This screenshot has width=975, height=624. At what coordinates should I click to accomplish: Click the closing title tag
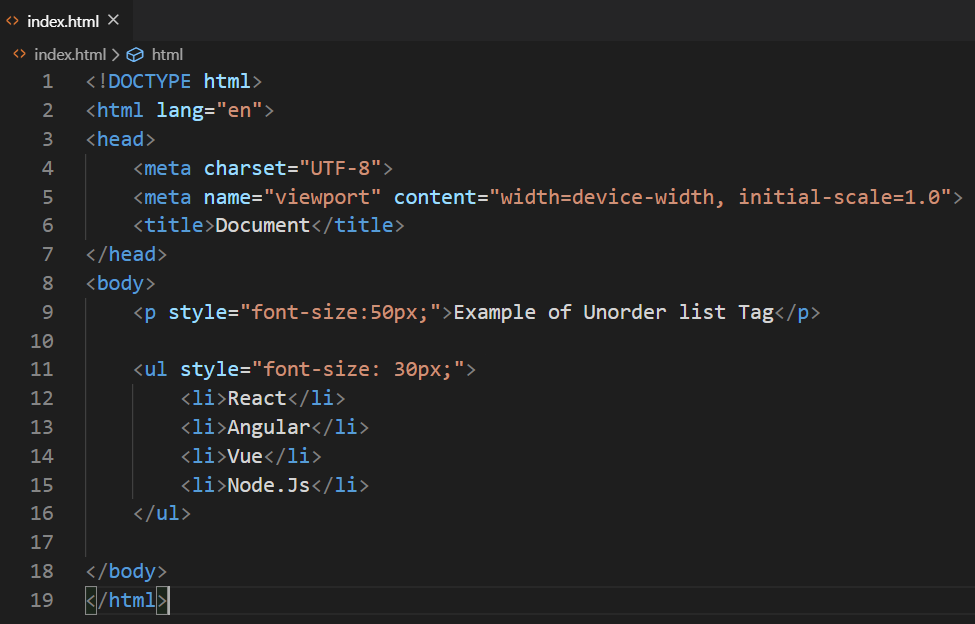pyautogui.click(x=358, y=225)
